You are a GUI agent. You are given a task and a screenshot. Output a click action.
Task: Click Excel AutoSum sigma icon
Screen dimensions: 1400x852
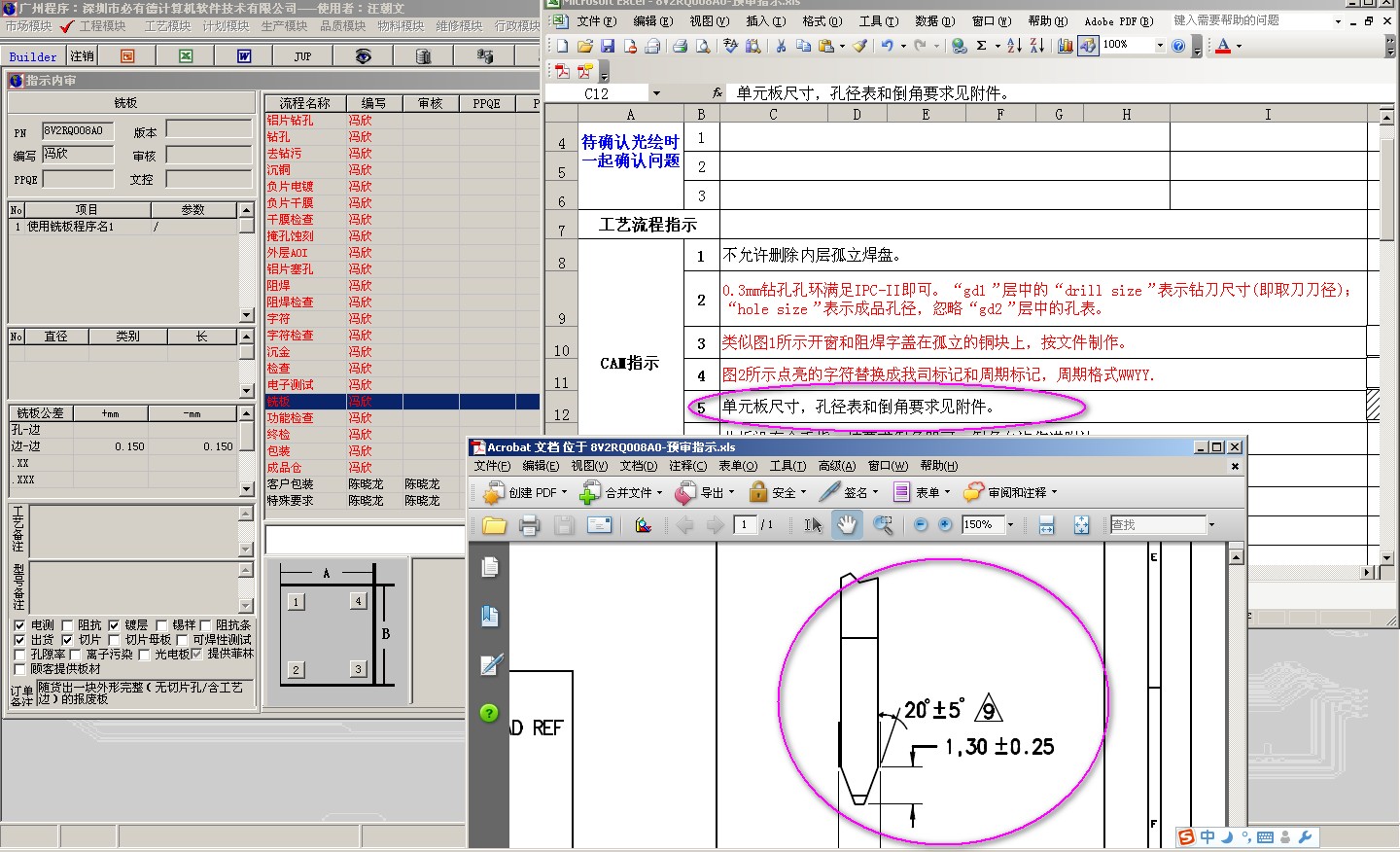point(982,45)
